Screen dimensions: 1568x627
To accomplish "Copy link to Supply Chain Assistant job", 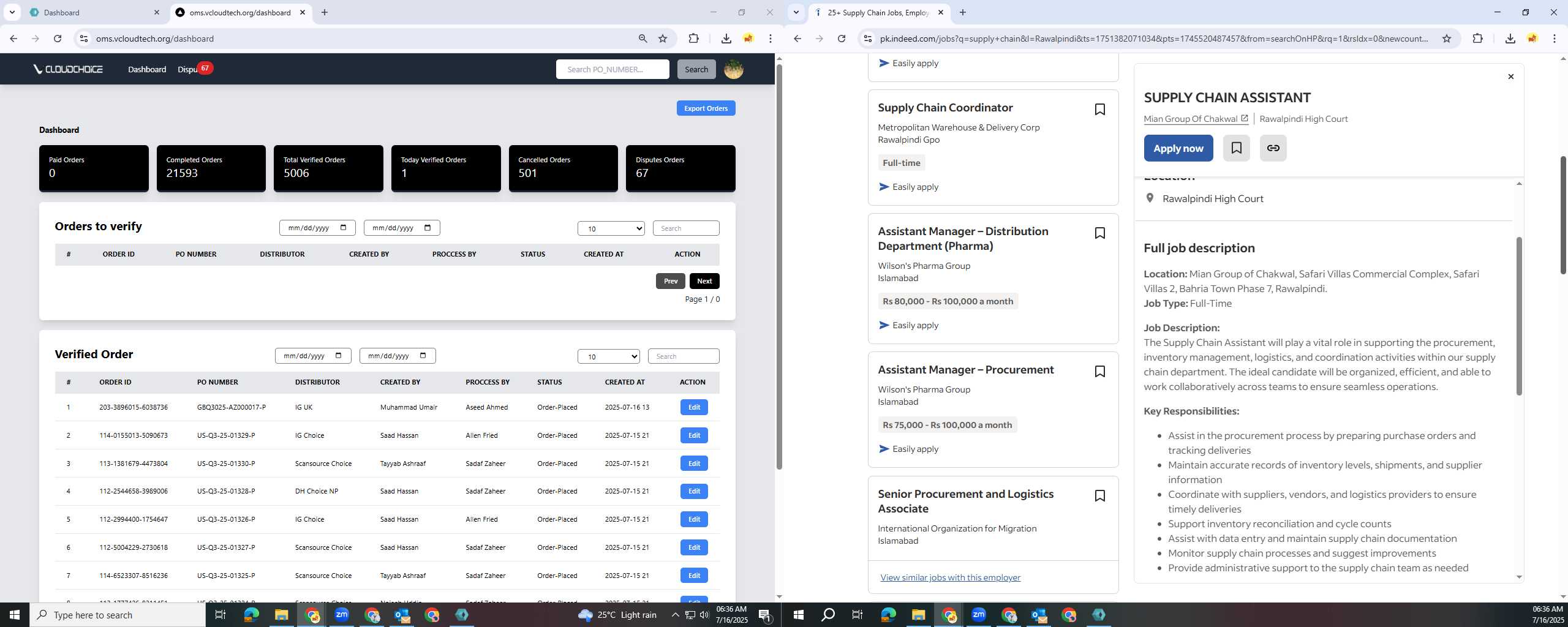I will point(1273,148).
